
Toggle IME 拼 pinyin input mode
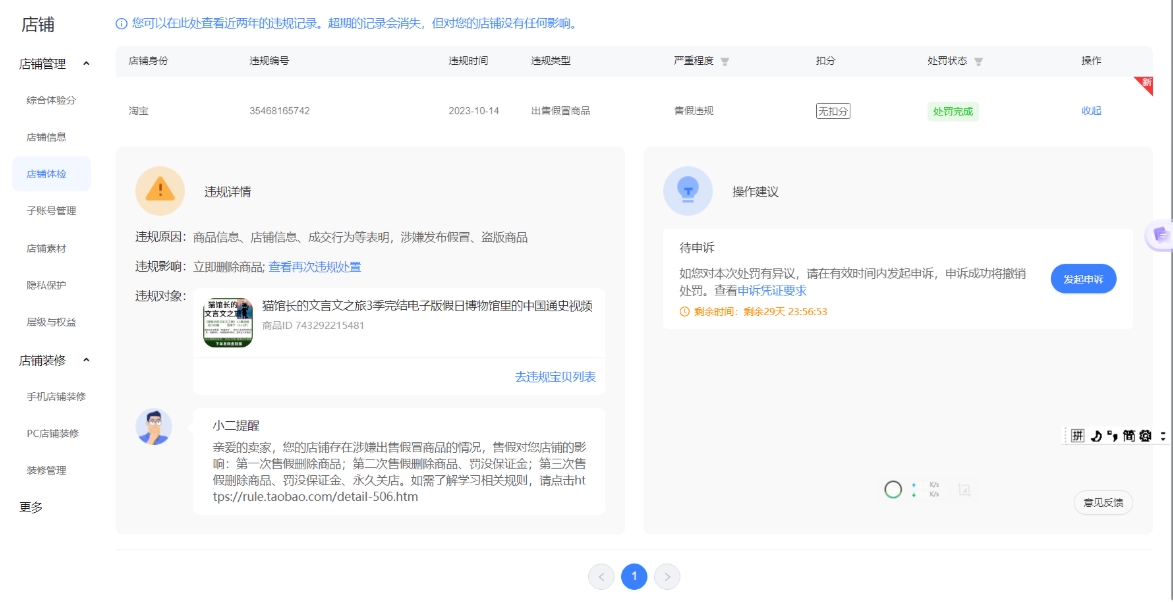1078,436
